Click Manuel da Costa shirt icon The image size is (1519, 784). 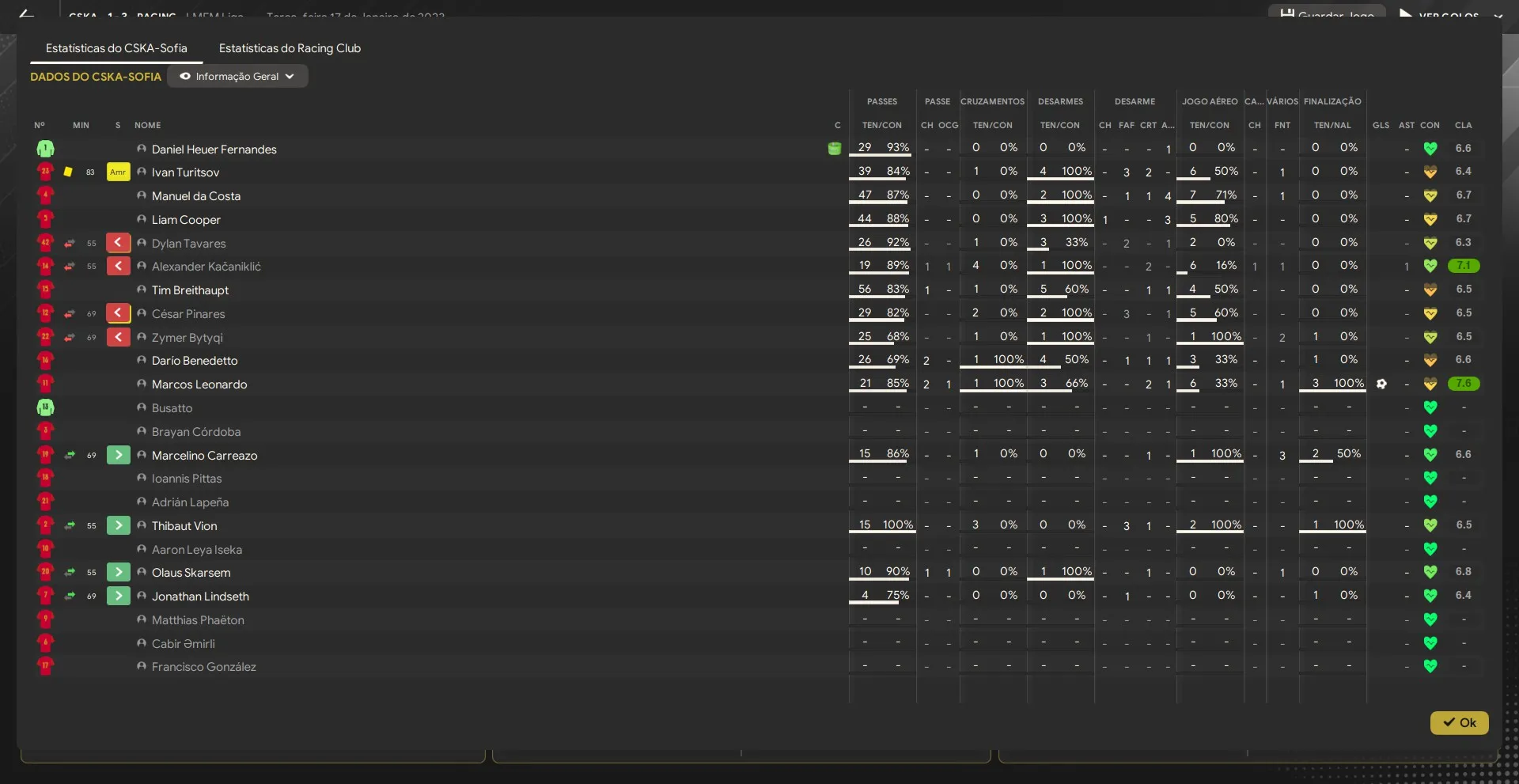45,195
